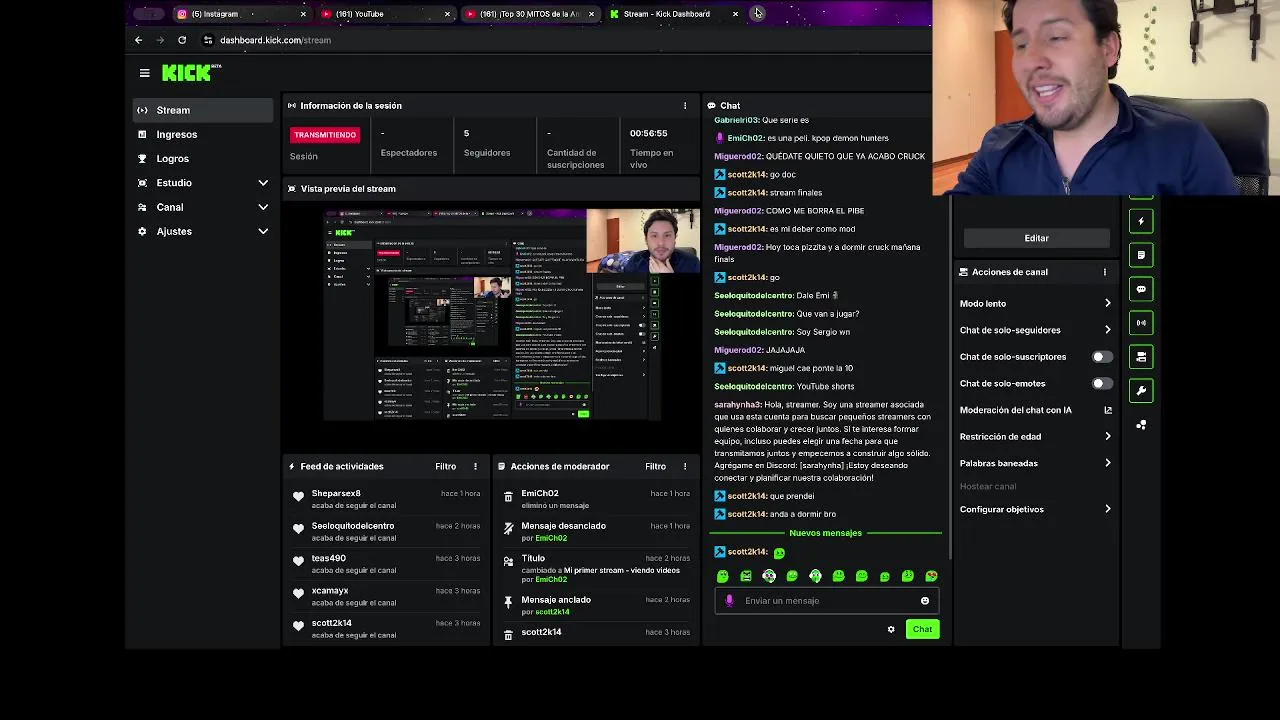Click pin icon beside Mensaje anclado
Viewport: 1280px width, 720px height.
pos(508,602)
